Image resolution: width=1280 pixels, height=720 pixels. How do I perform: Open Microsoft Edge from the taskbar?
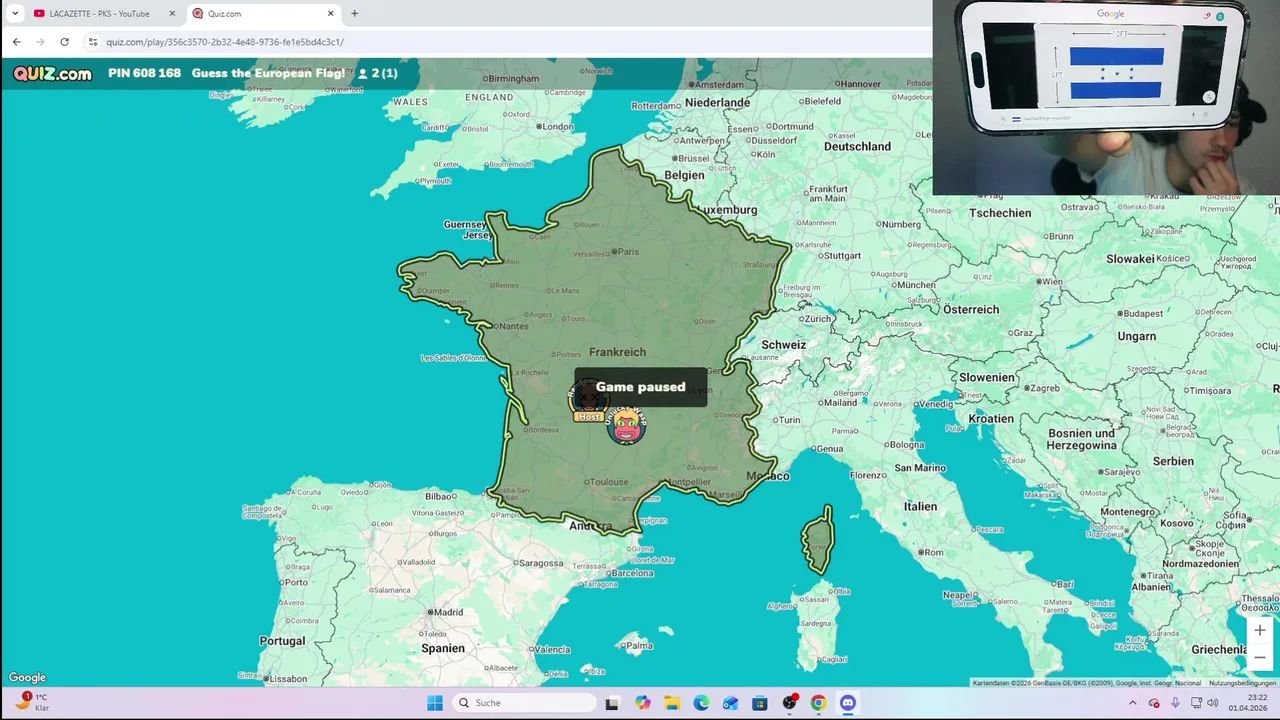point(701,703)
